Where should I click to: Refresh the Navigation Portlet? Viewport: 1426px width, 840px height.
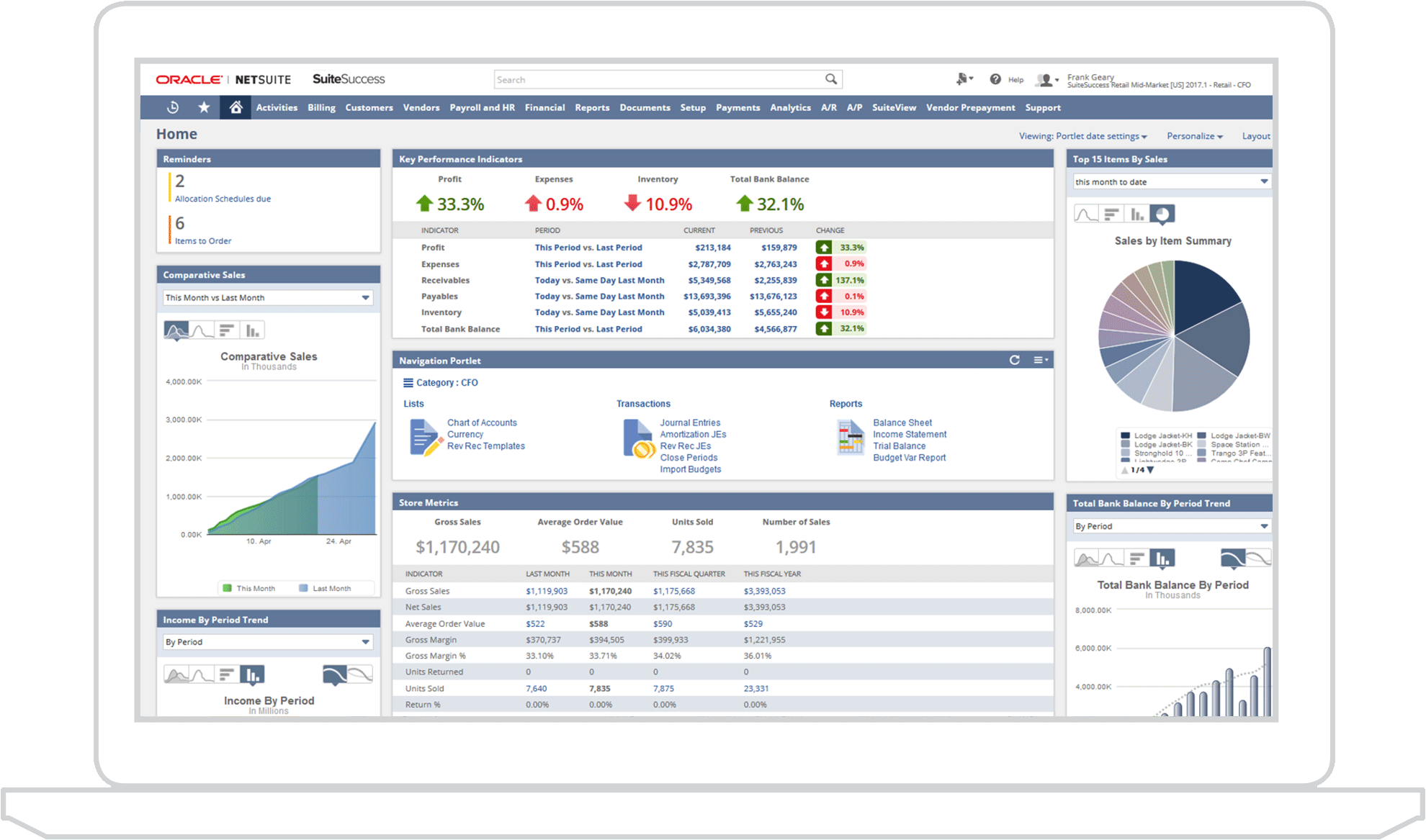click(x=1014, y=360)
